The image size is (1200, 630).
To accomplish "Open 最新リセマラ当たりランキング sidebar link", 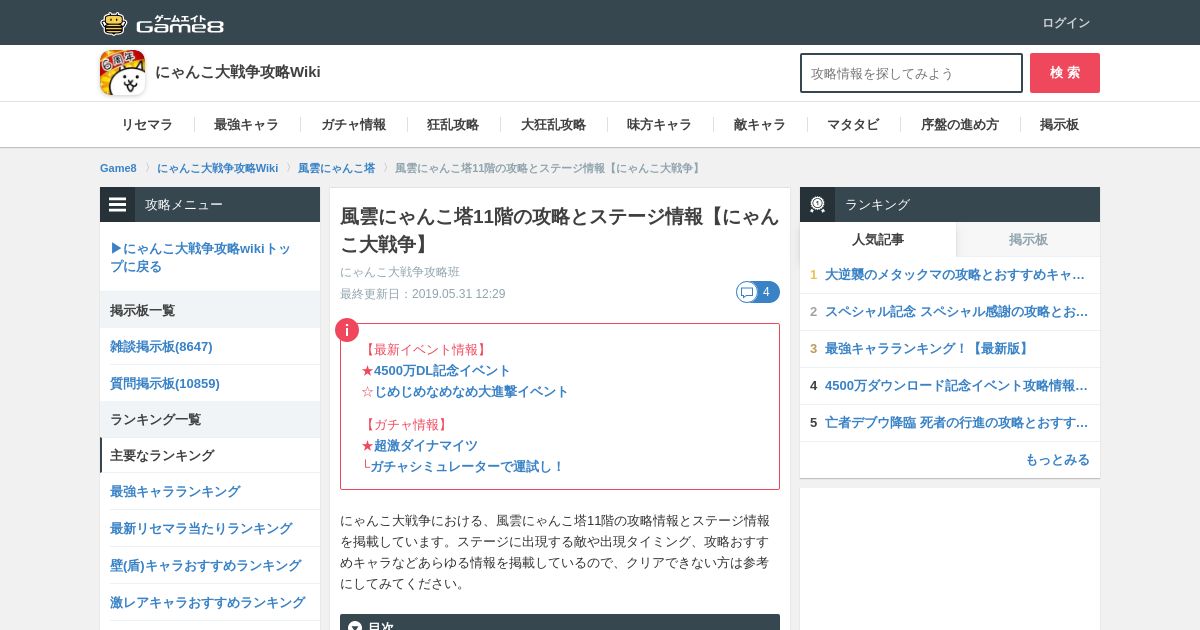I will coord(201,528).
